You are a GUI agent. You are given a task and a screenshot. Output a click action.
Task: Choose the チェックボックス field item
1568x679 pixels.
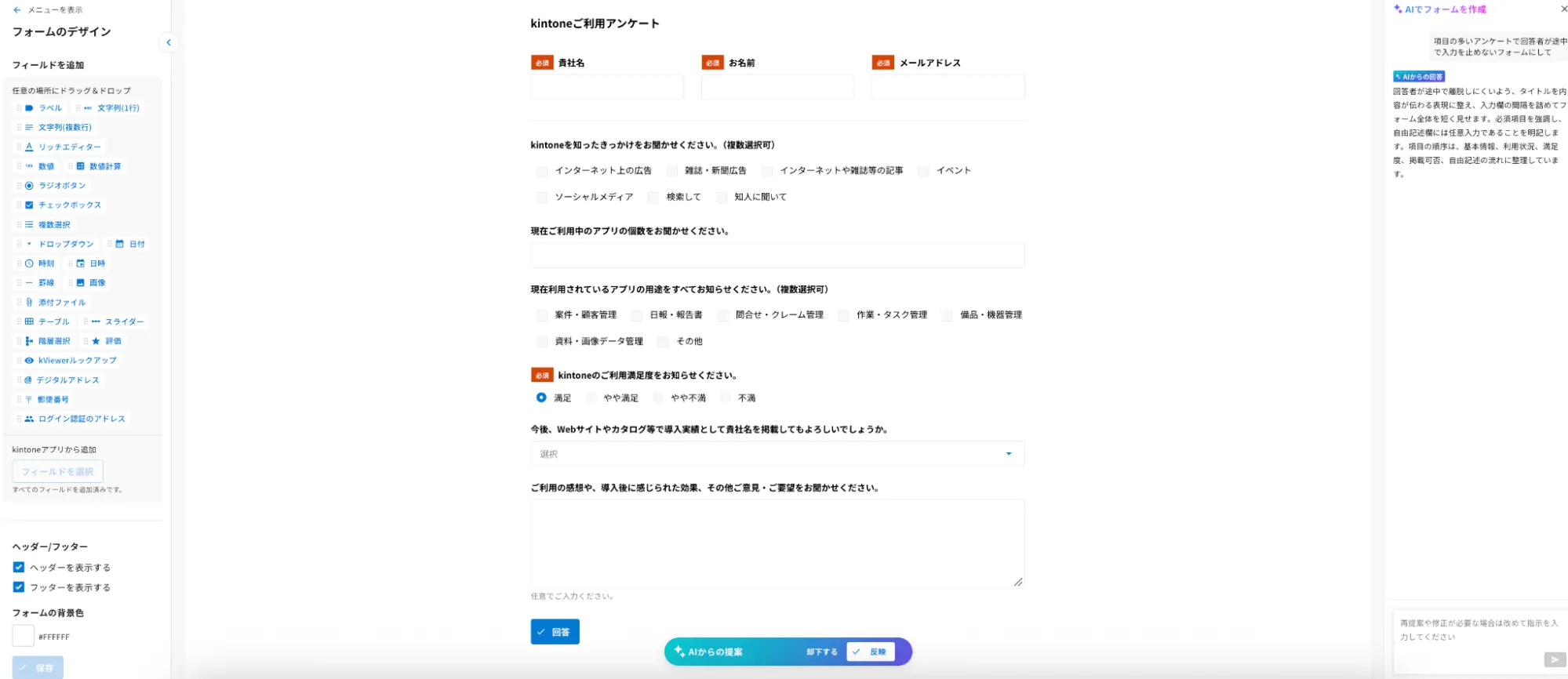pyautogui.click(x=60, y=205)
